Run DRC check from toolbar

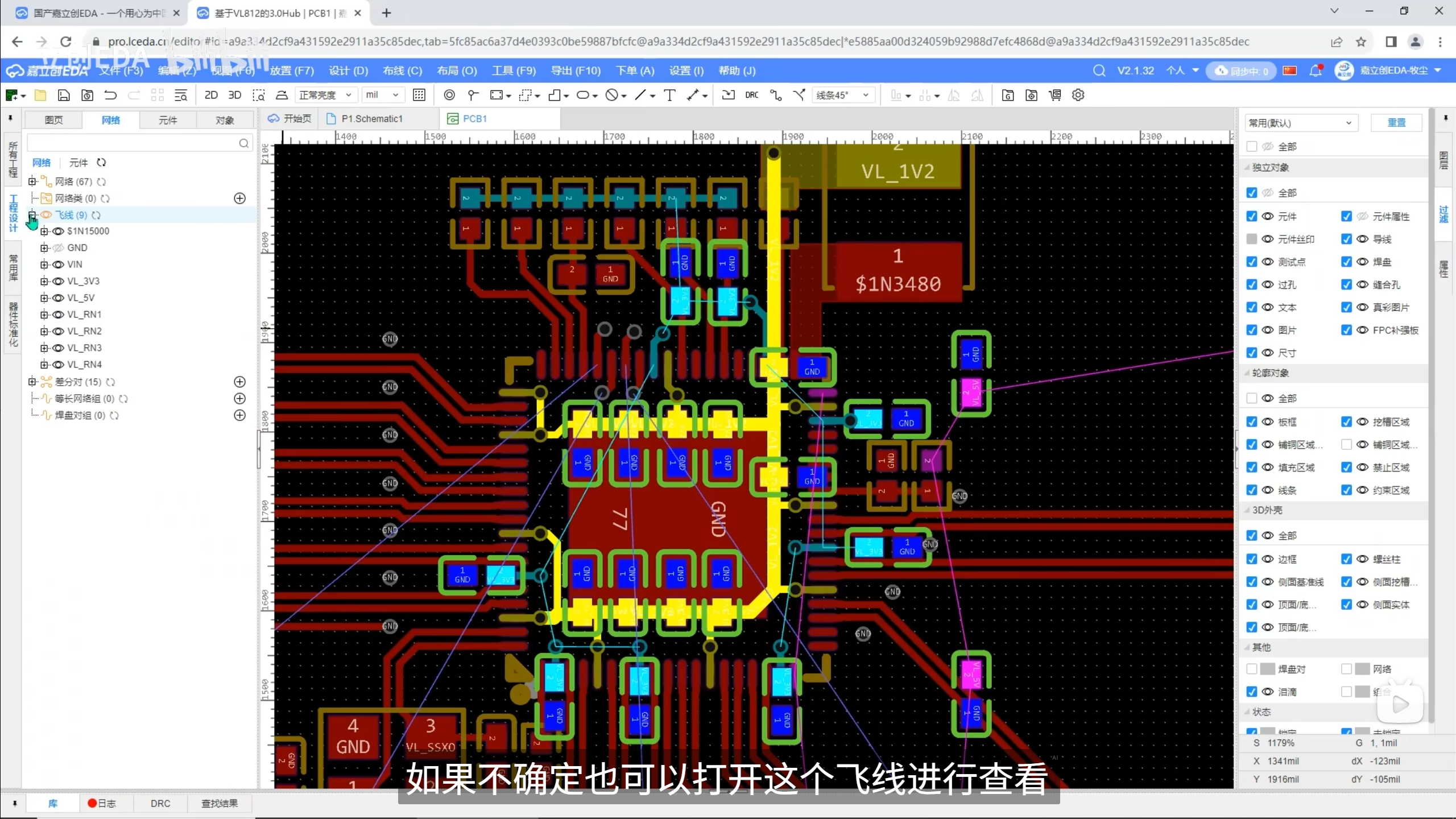tap(751, 95)
